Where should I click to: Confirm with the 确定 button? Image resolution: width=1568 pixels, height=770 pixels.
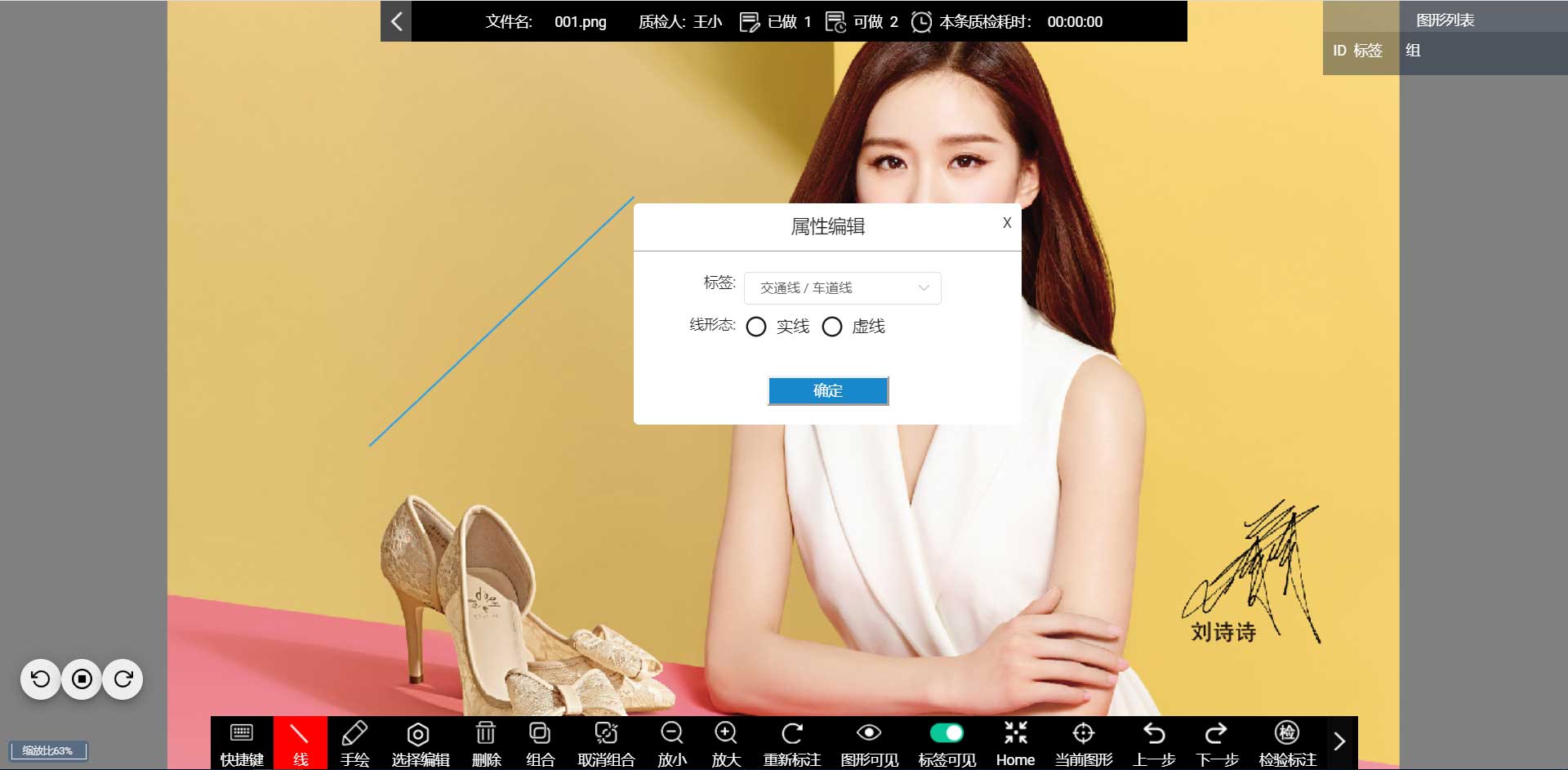click(x=828, y=390)
